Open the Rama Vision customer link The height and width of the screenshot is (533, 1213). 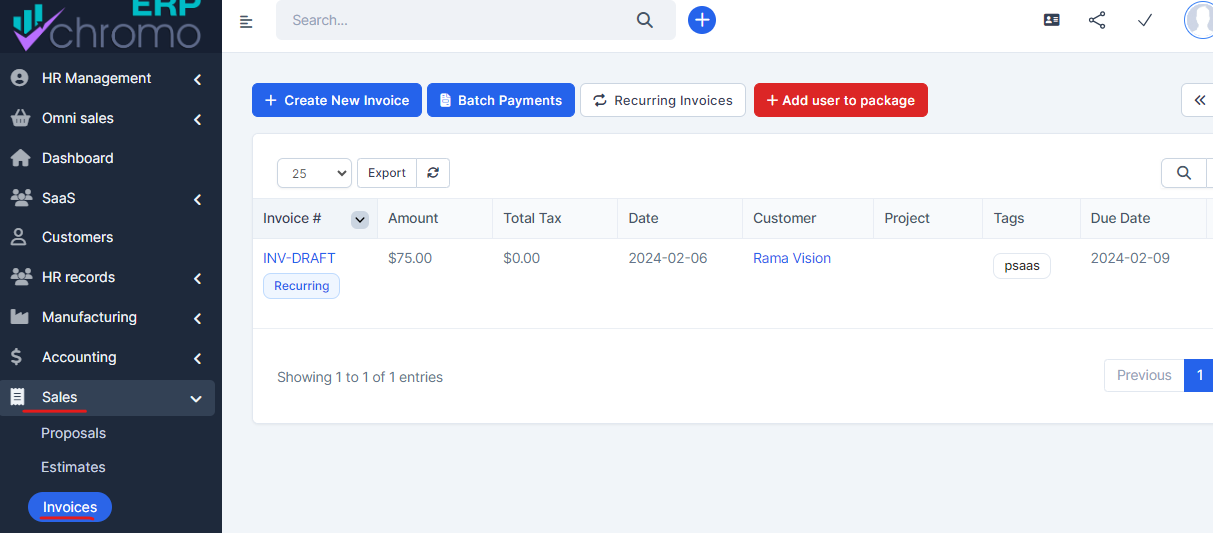point(791,258)
